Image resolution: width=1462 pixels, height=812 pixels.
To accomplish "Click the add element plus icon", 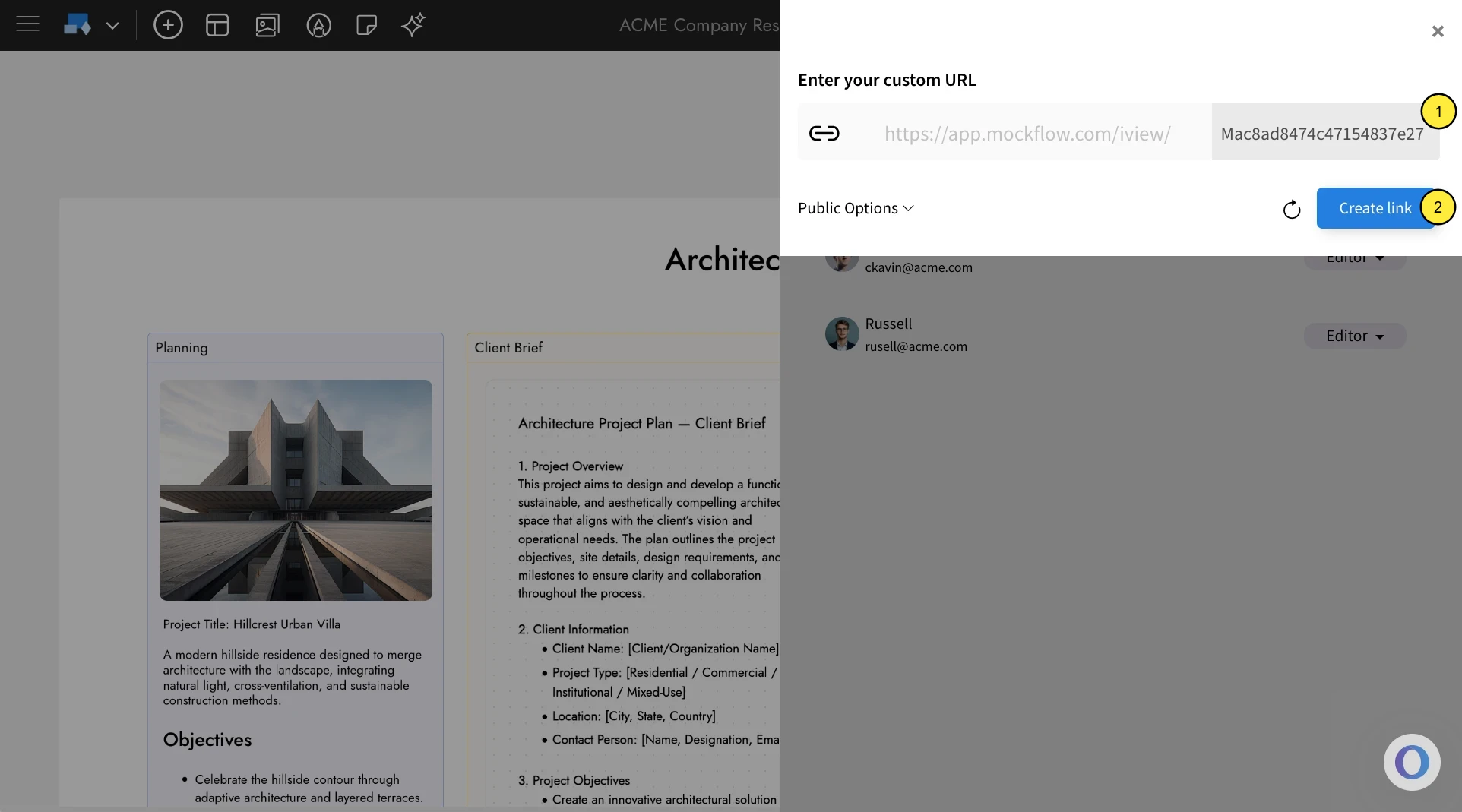I will (168, 24).
